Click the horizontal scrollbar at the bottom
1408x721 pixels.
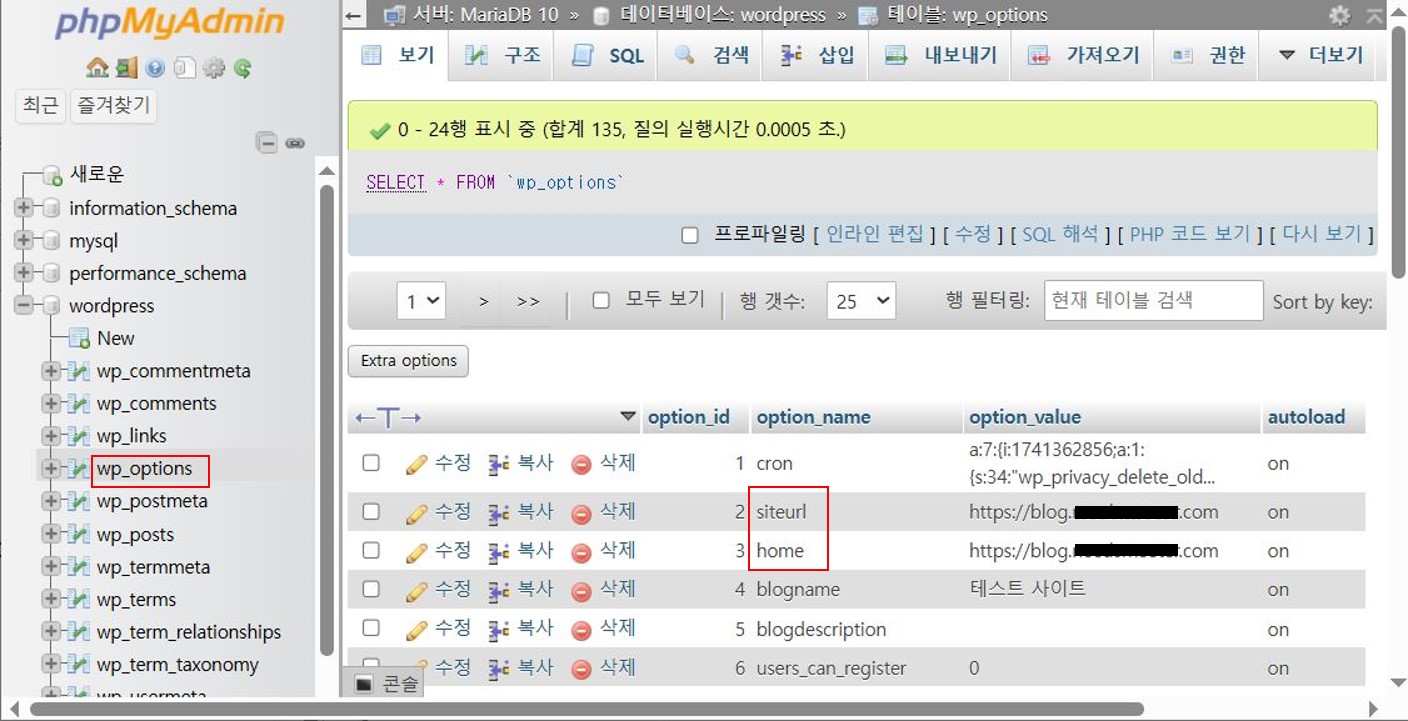tap(586, 709)
